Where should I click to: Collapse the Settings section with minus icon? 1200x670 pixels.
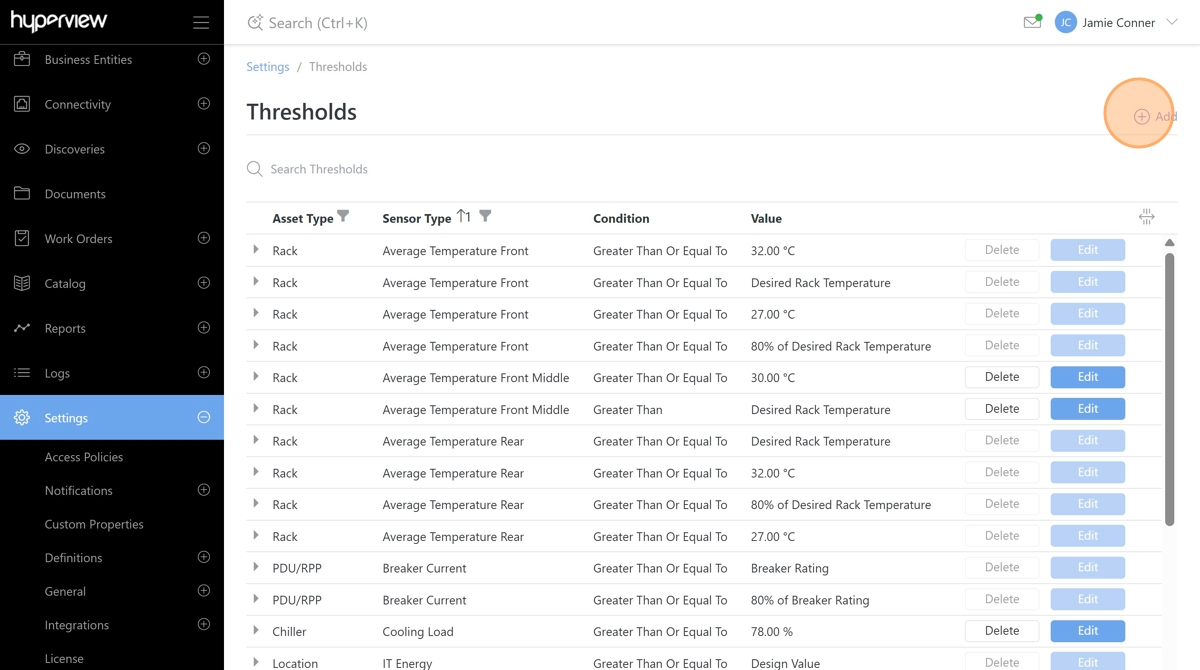(204, 417)
